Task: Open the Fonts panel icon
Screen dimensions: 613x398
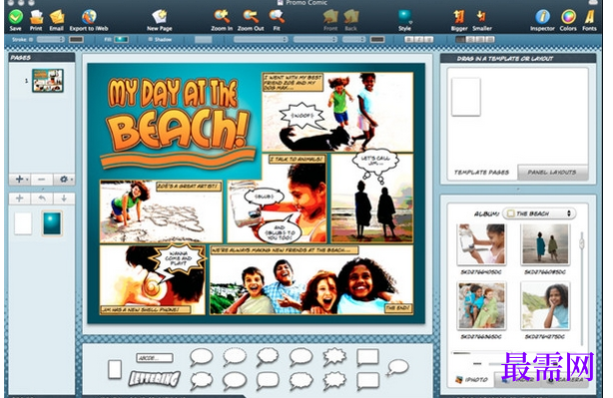Action: 589,17
